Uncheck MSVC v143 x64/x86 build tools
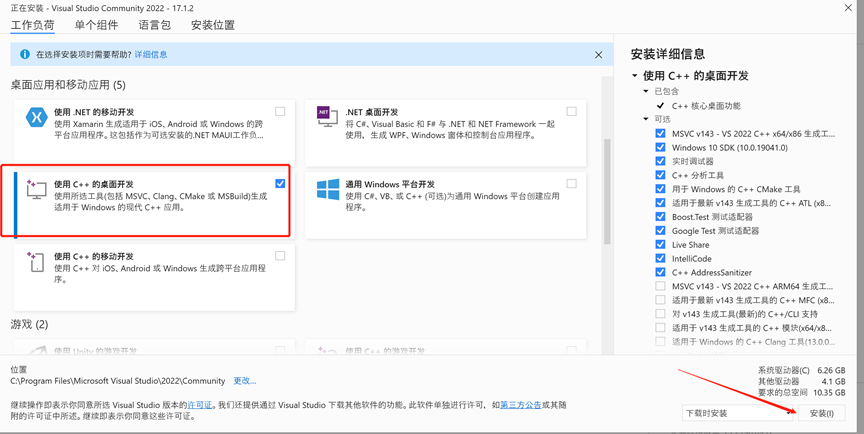Screen dimensions: 864x434 (660, 133)
